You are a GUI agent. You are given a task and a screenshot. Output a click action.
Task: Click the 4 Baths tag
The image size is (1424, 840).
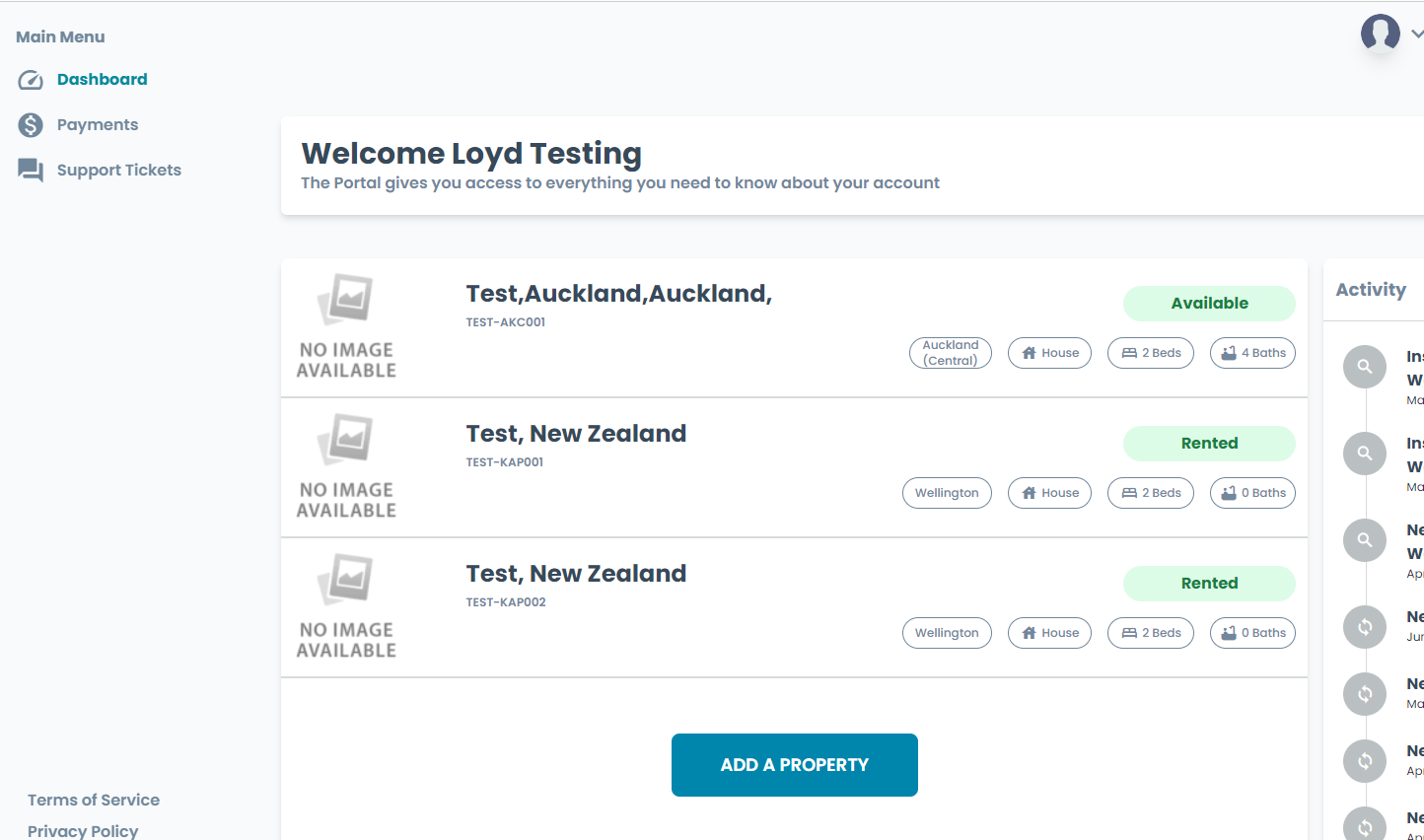[x=1252, y=353]
